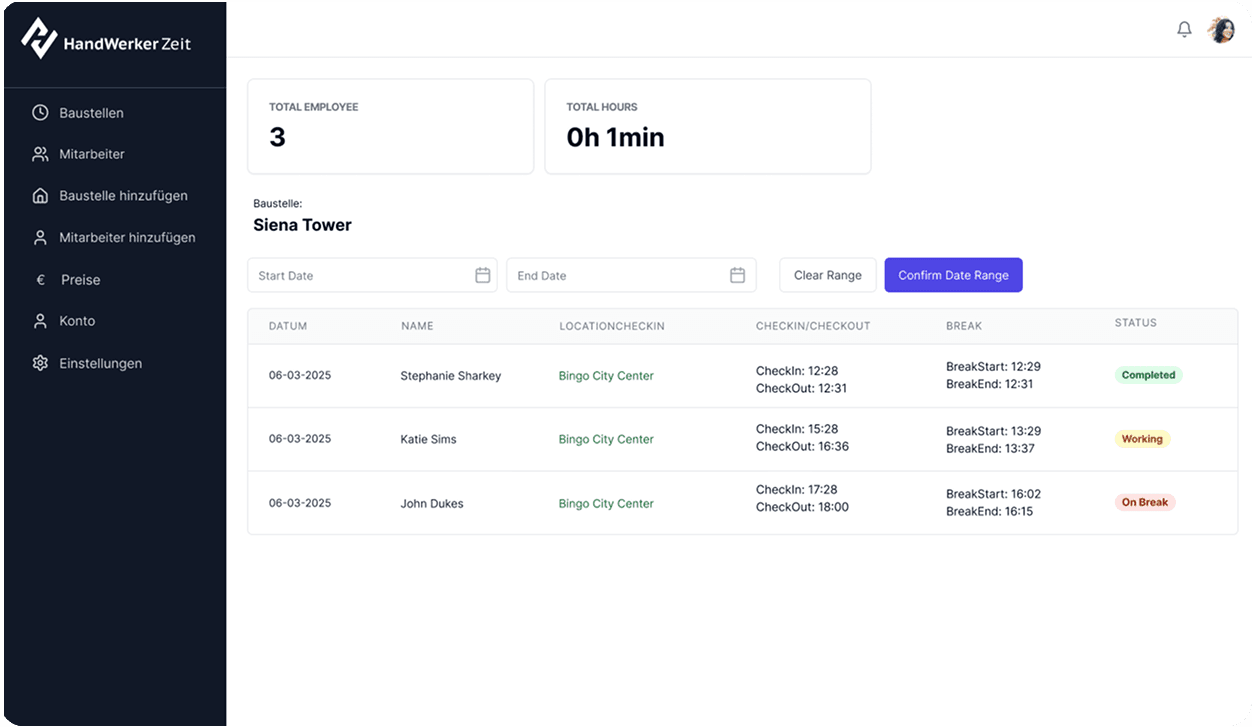Click the house icon for Baustelle hinzufügen
Screen dimensions: 1252x727
point(40,196)
